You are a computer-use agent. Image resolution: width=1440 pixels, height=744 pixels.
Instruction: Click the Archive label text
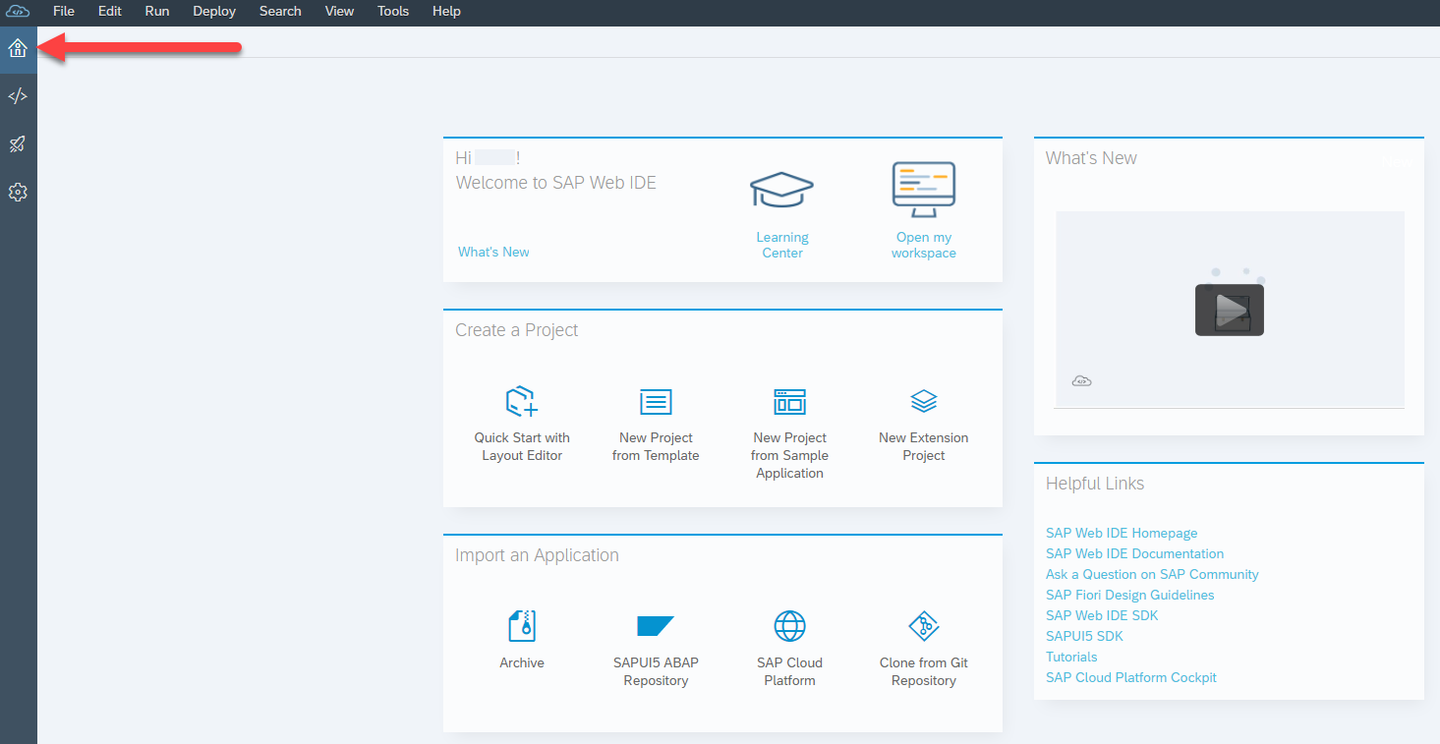(522, 663)
